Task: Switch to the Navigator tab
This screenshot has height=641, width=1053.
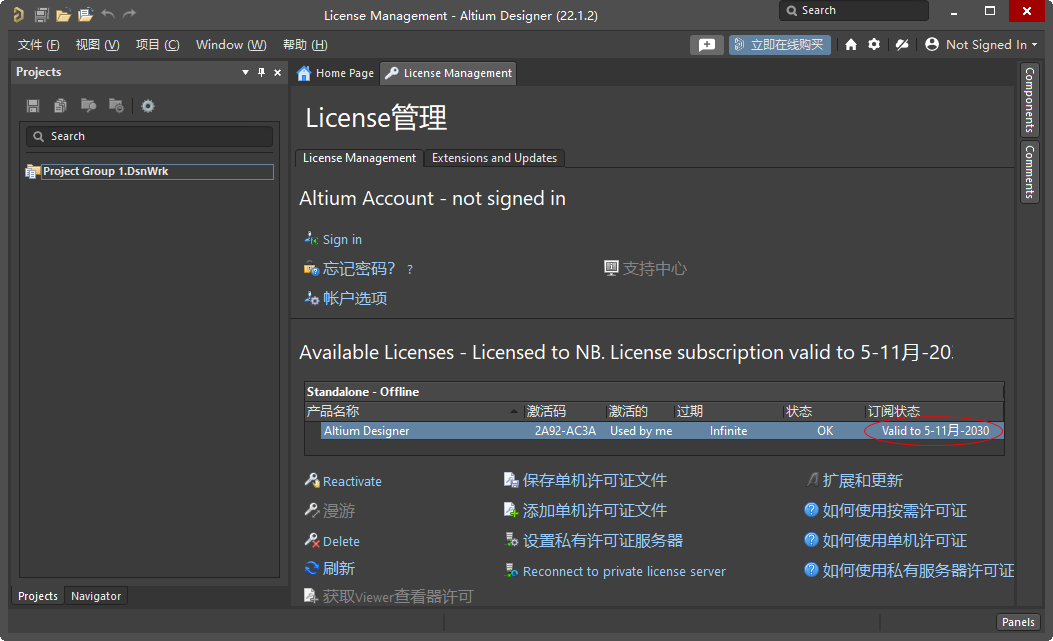Action: pos(96,596)
